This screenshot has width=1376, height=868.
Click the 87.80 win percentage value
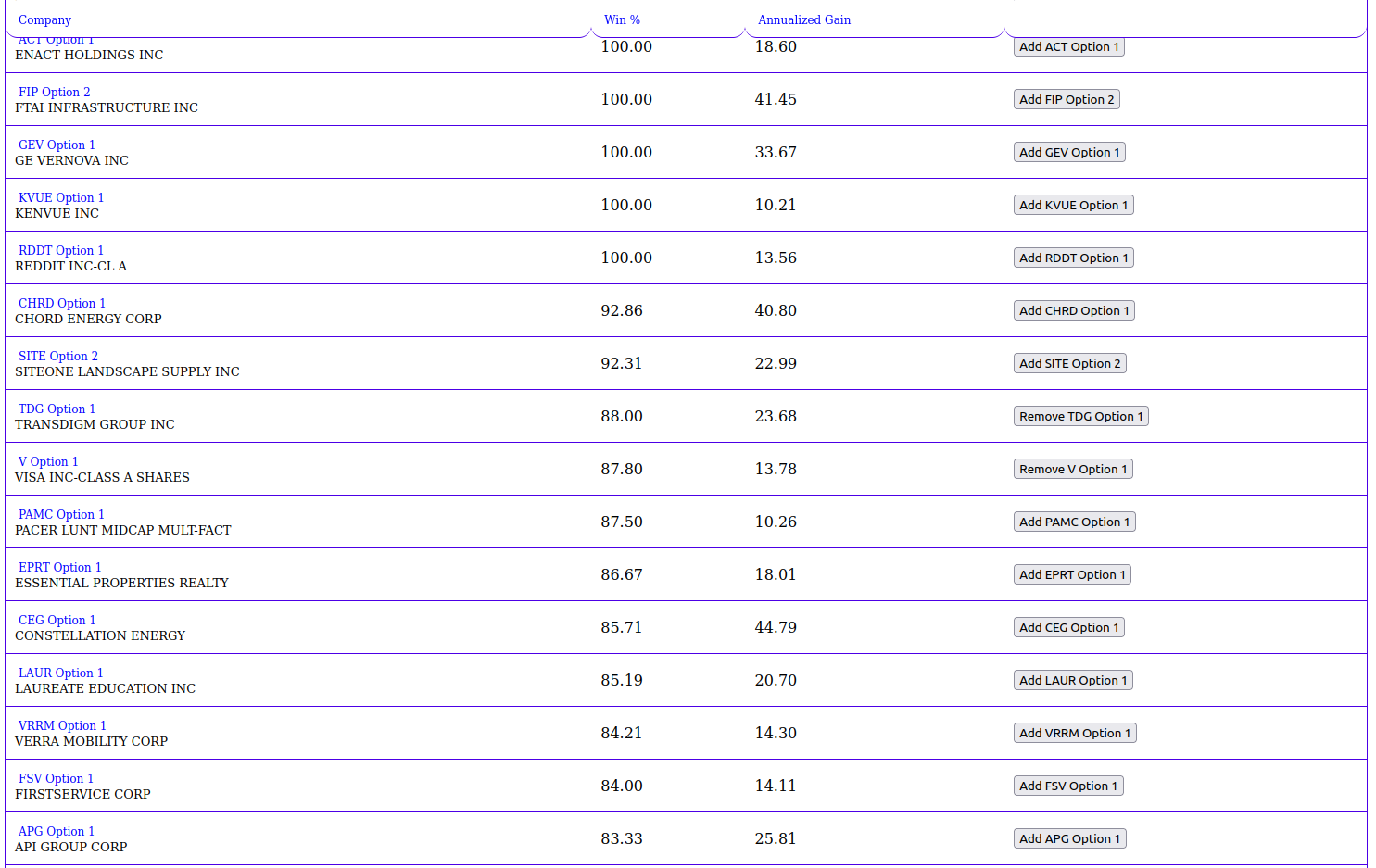tap(621, 469)
